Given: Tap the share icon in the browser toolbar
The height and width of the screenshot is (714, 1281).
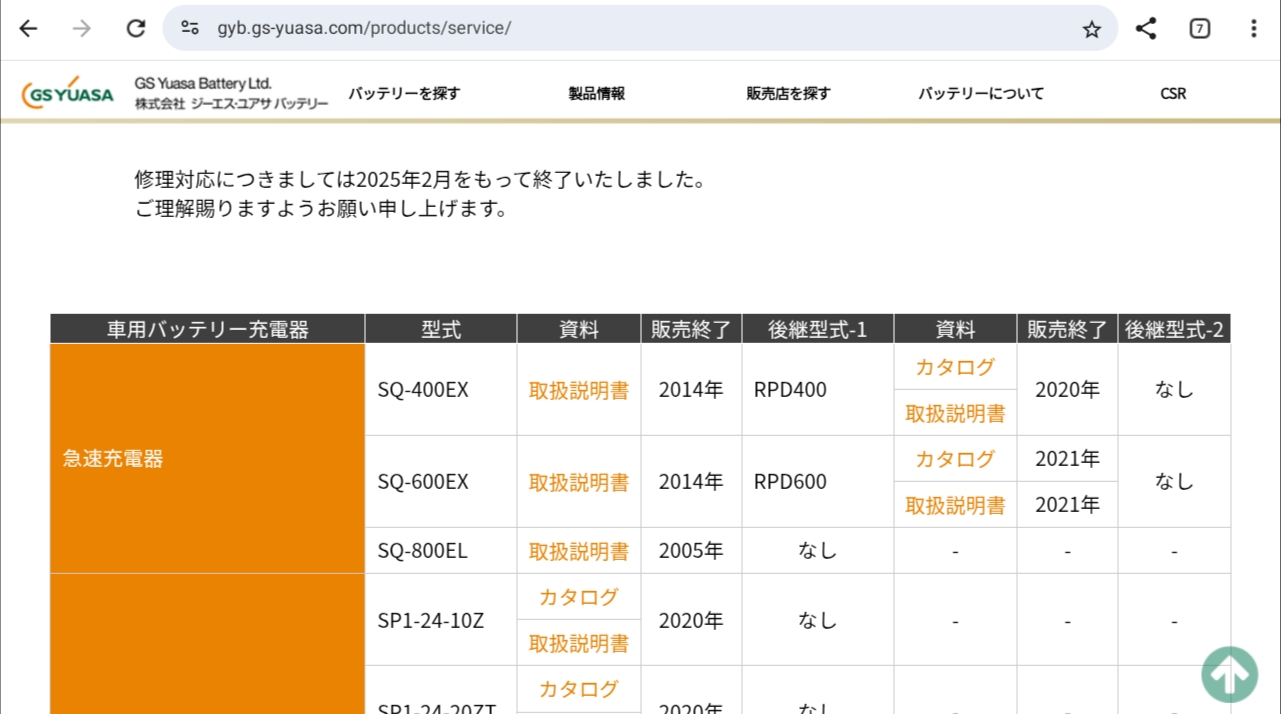Looking at the screenshot, I should point(1146,28).
